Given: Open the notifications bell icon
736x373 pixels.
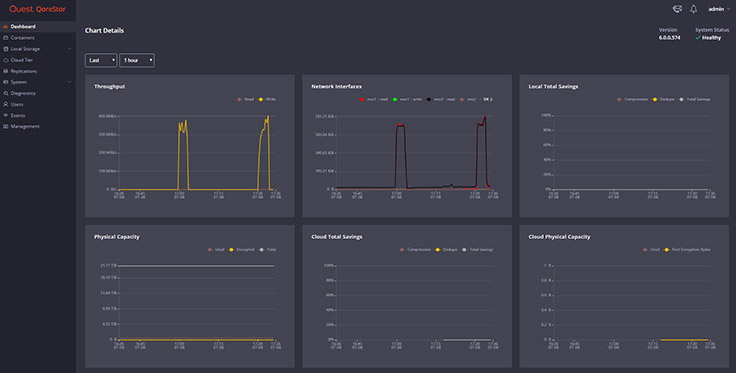Looking at the screenshot, I should (693, 9).
